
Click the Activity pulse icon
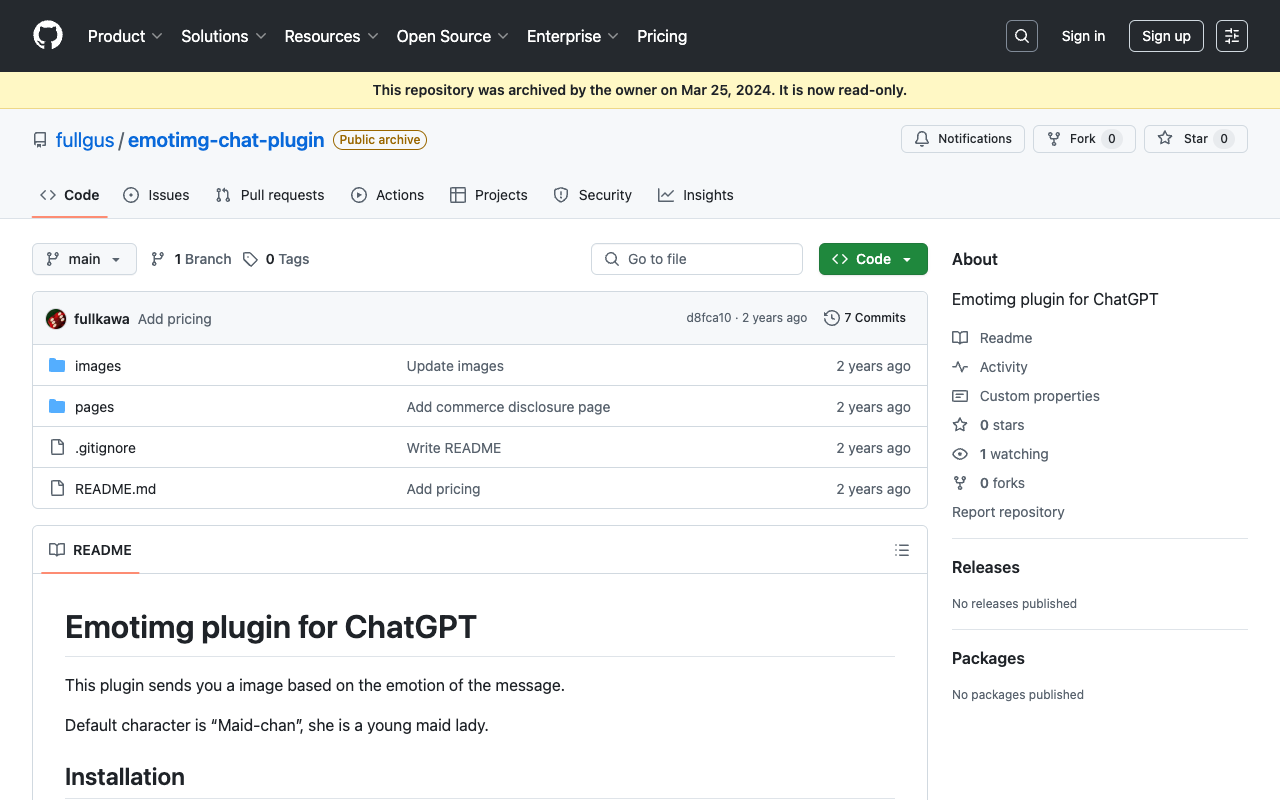click(x=960, y=367)
